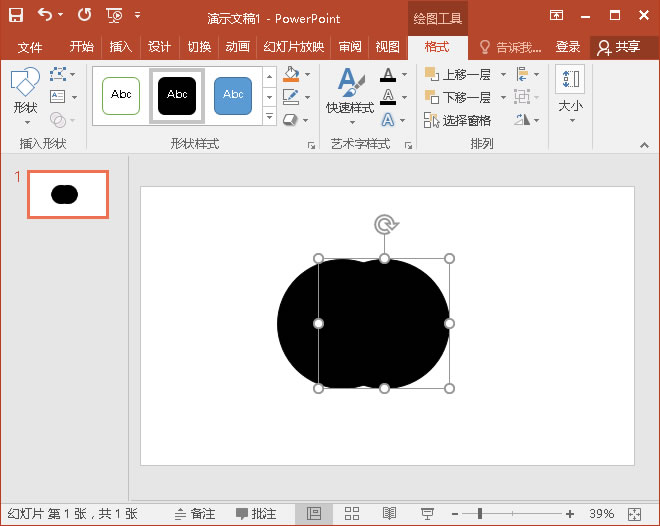Toggle the 批注 comments pane

click(x=256, y=513)
